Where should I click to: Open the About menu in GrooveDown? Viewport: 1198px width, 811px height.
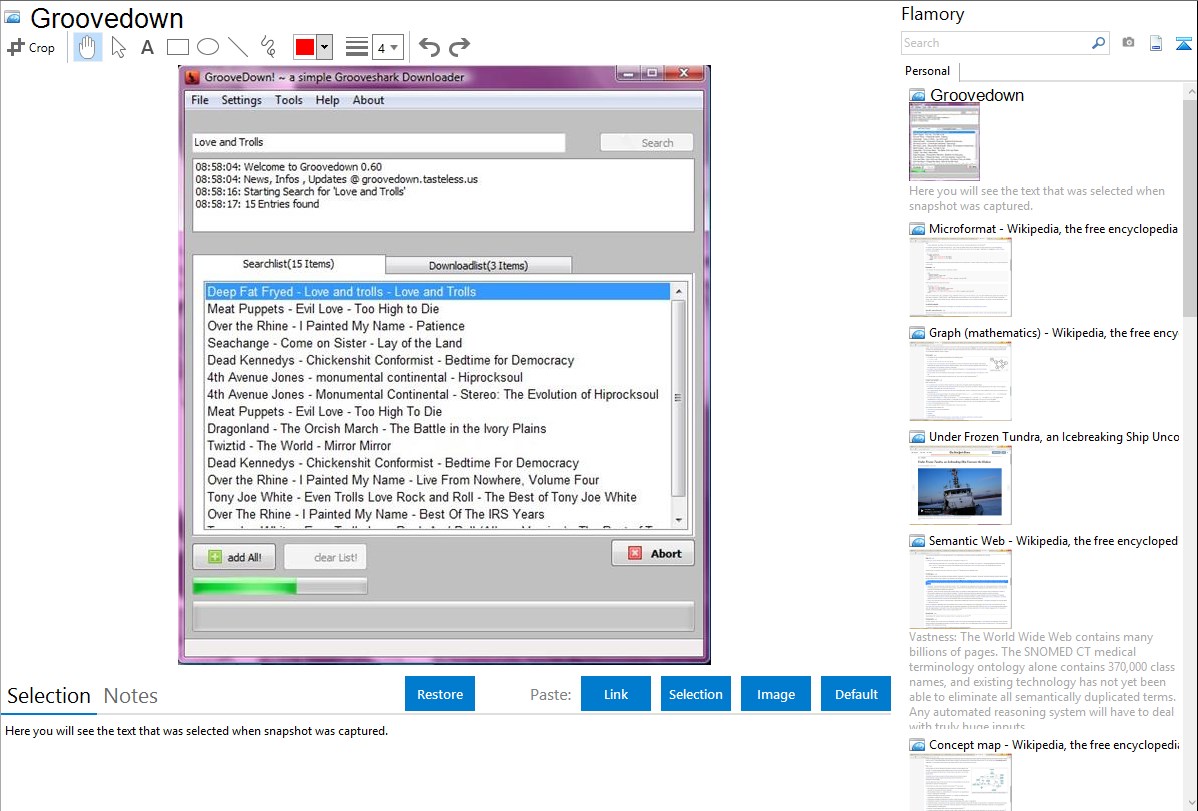368,100
